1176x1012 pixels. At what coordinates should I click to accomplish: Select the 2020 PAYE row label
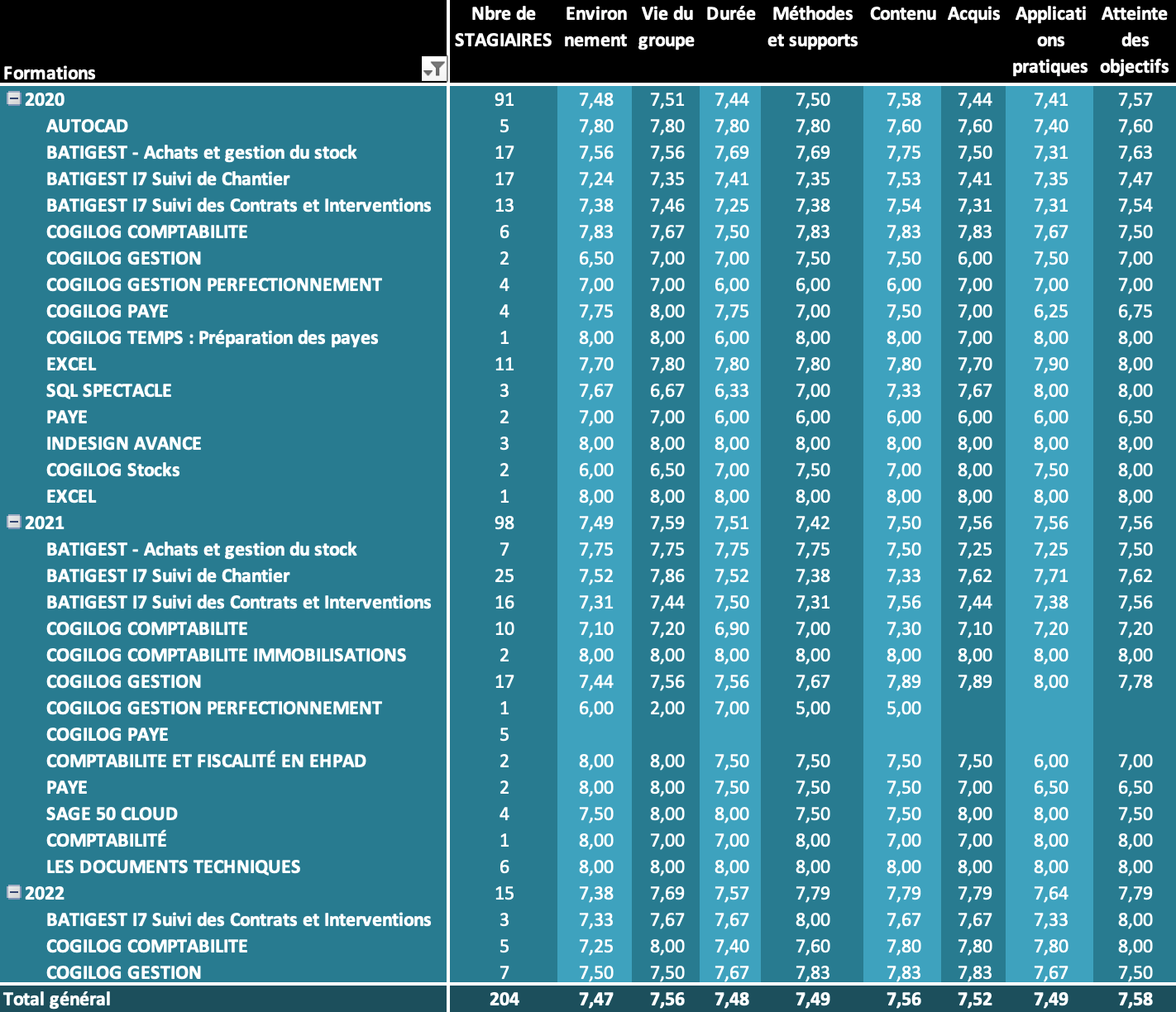click(x=67, y=417)
